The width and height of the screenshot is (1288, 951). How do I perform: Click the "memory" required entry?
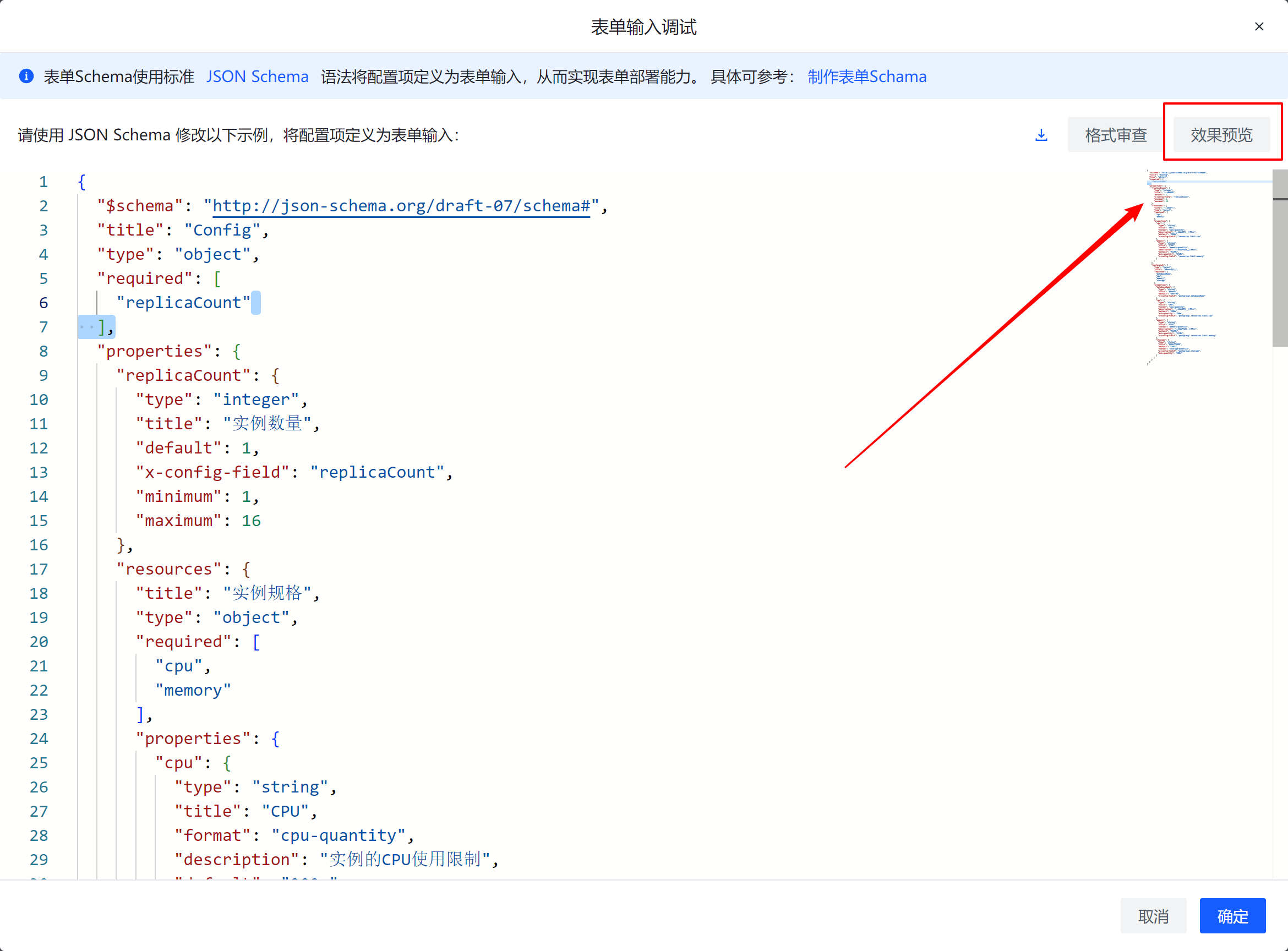193,690
